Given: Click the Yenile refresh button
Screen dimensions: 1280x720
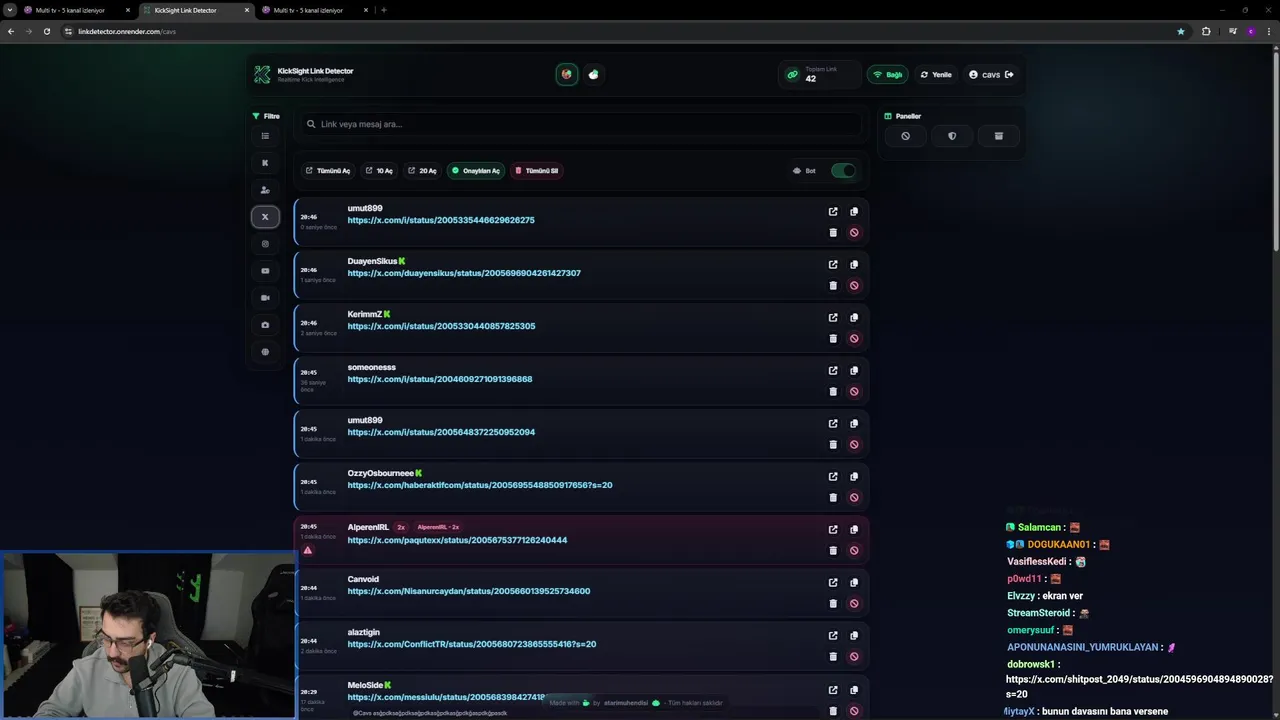Looking at the screenshot, I should click(x=936, y=75).
